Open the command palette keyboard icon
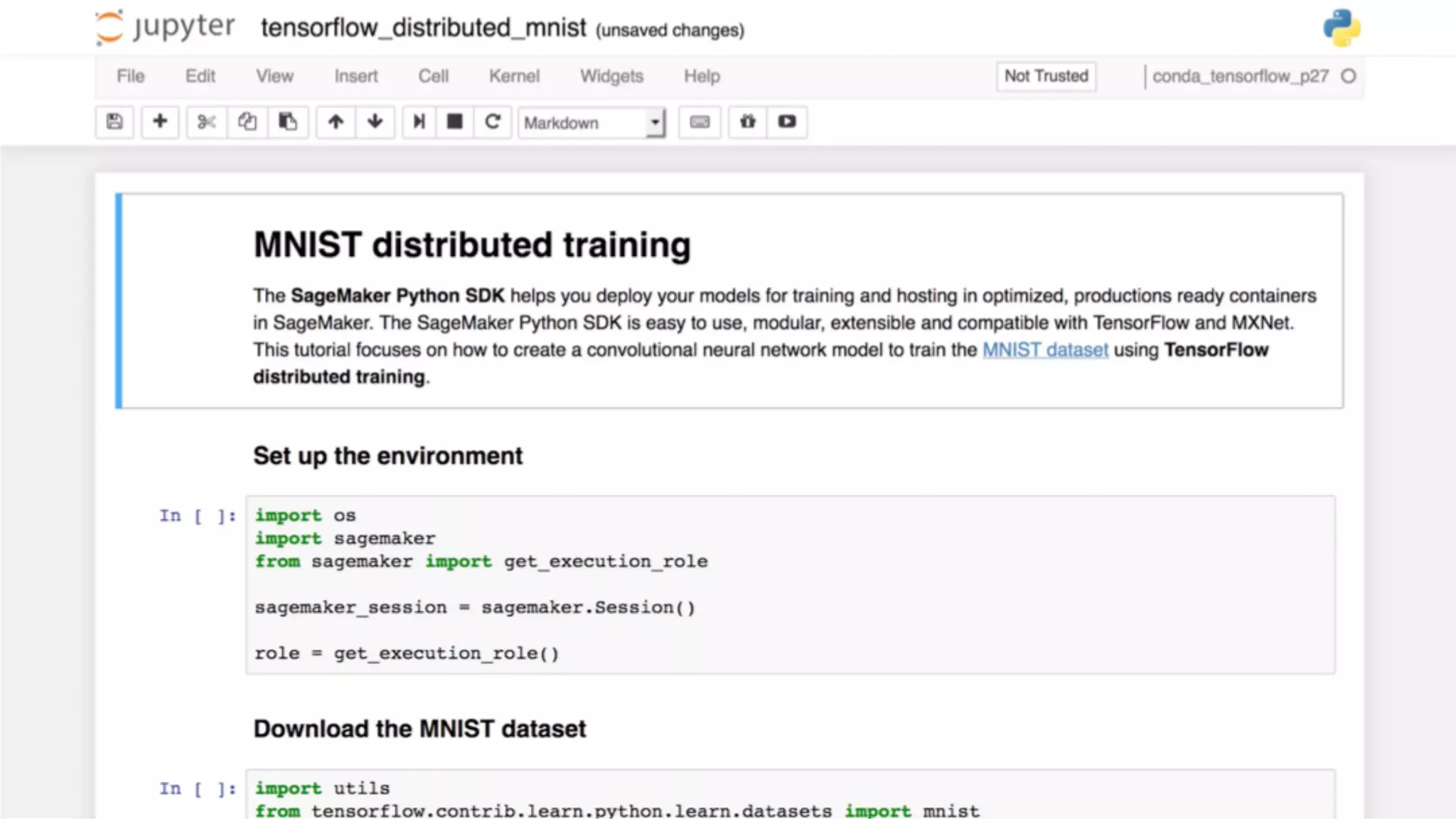Screen dimensions: 1456x819 (x=700, y=122)
